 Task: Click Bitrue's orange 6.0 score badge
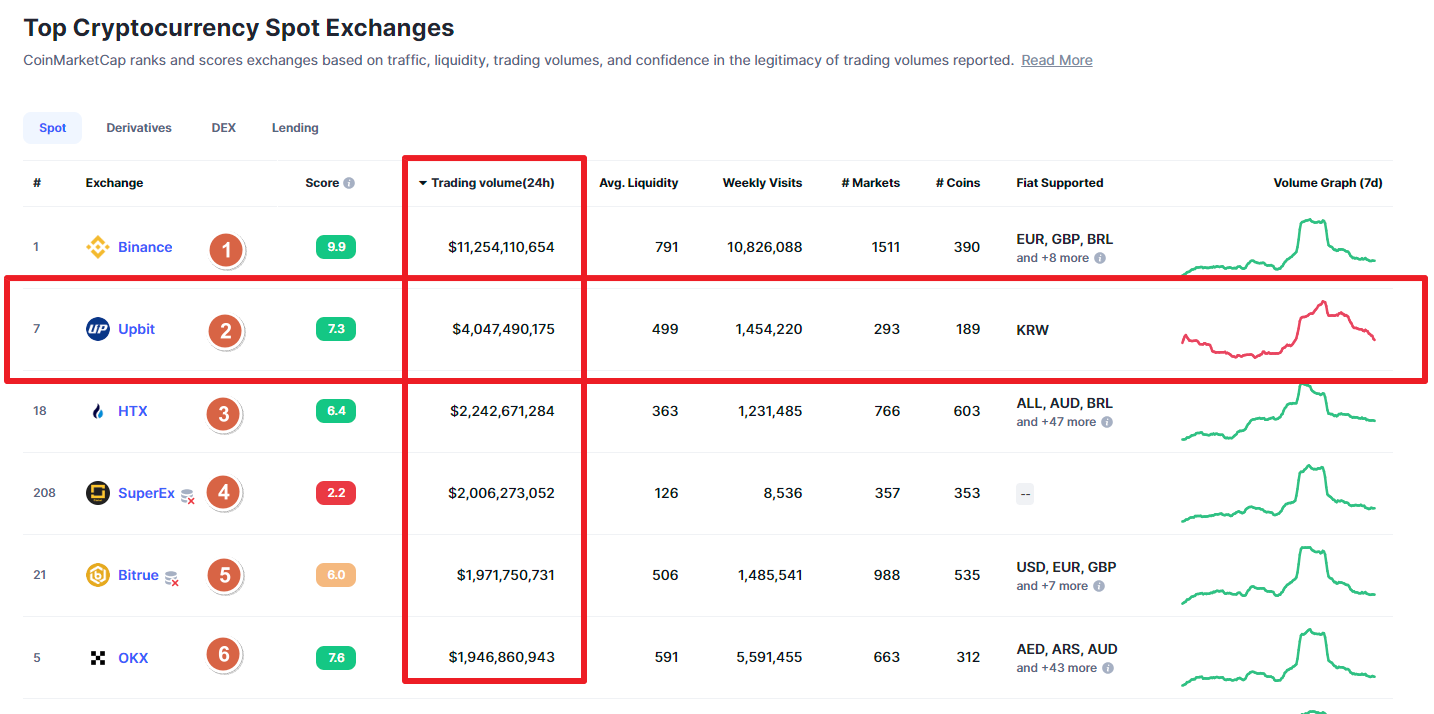pyautogui.click(x=336, y=575)
